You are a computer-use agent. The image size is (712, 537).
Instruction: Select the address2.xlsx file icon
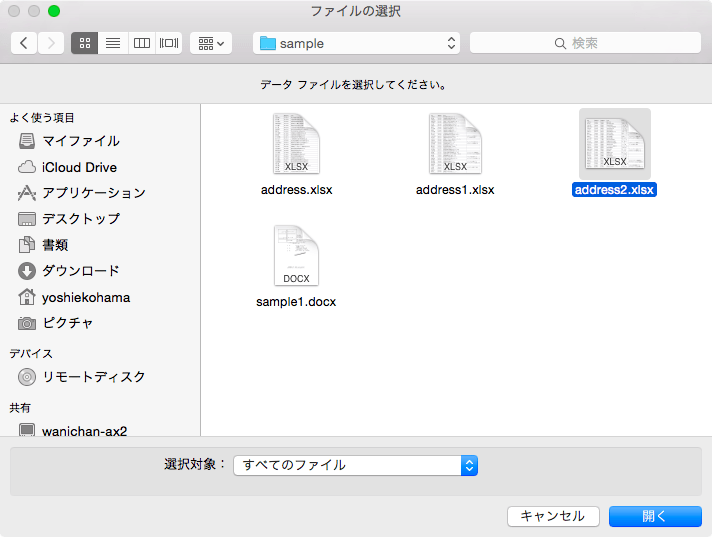click(615, 144)
